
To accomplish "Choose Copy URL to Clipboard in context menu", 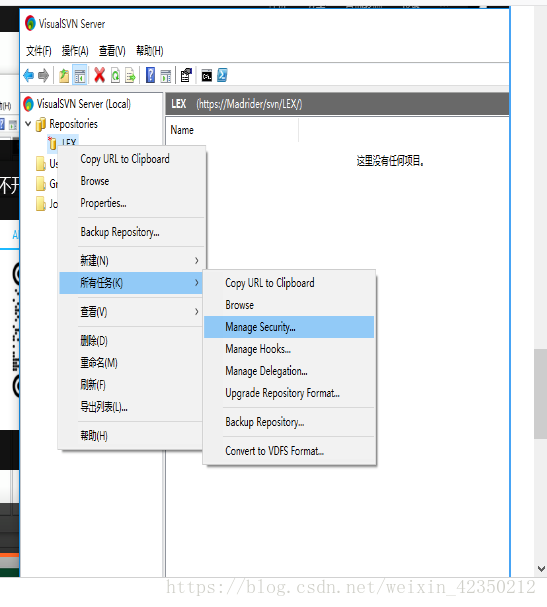I will (x=132, y=159).
